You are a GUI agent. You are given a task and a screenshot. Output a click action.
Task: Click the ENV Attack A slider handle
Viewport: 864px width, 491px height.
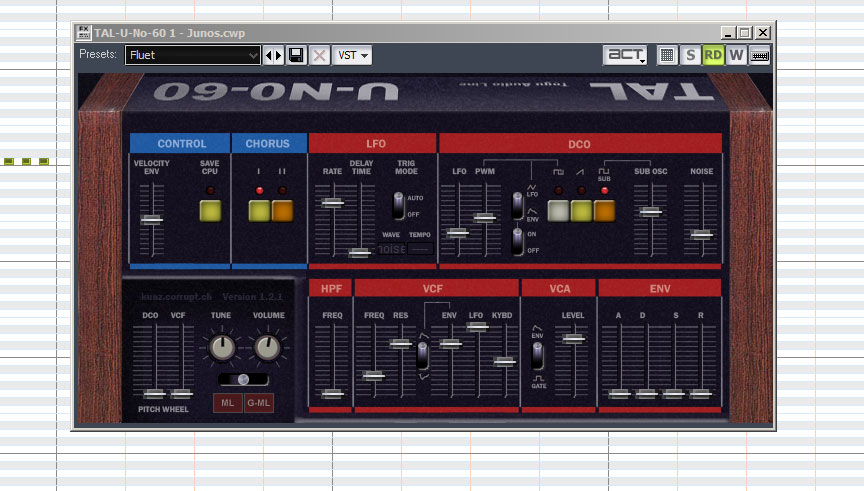coord(619,393)
